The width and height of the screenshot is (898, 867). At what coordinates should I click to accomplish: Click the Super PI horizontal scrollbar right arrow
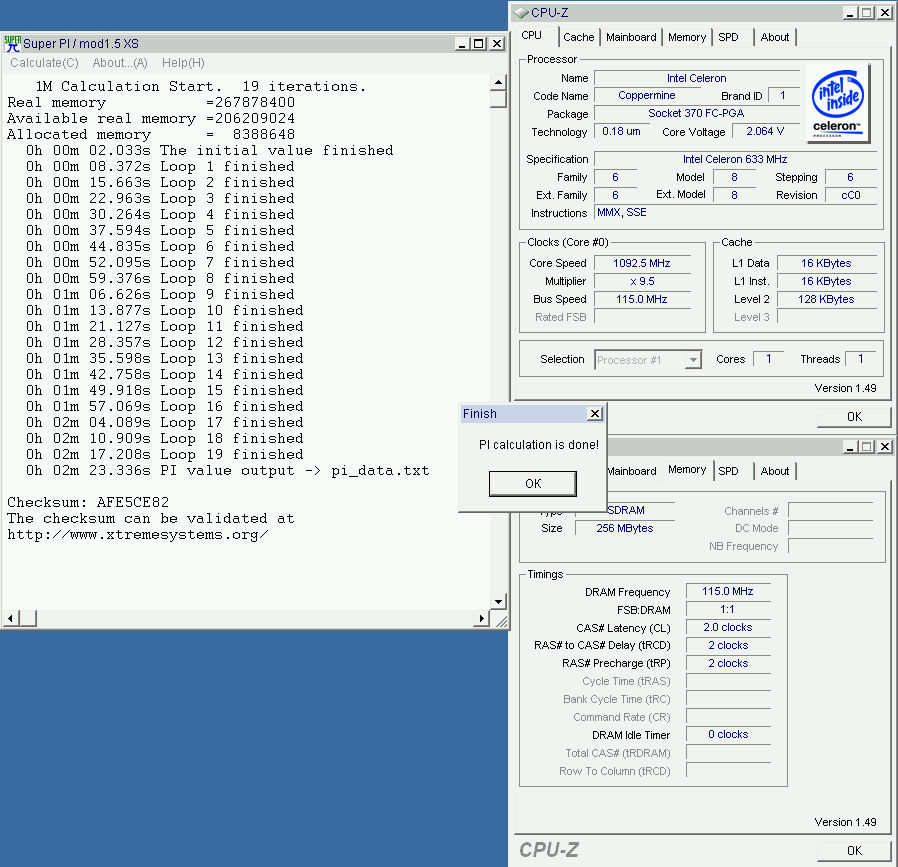click(x=482, y=618)
